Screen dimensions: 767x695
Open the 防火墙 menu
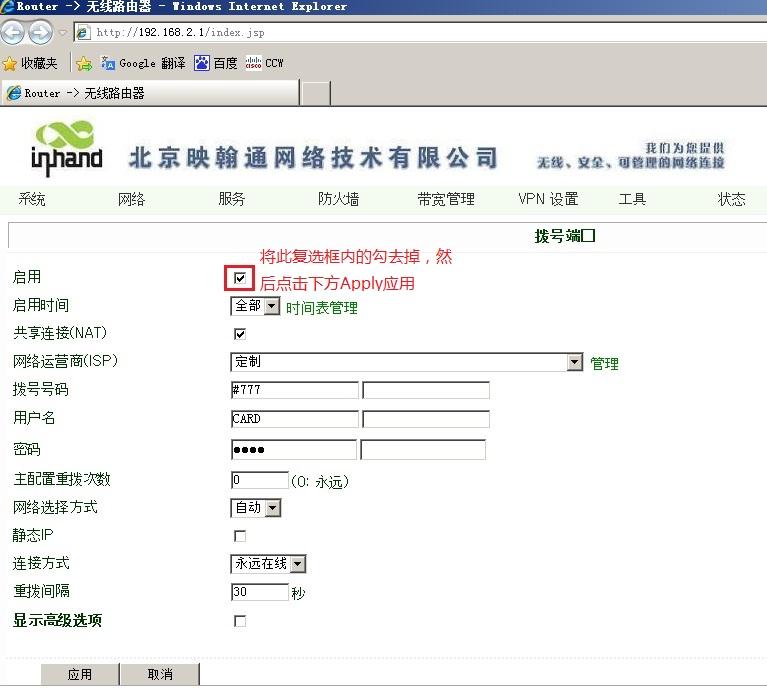[x=338, y=199]
